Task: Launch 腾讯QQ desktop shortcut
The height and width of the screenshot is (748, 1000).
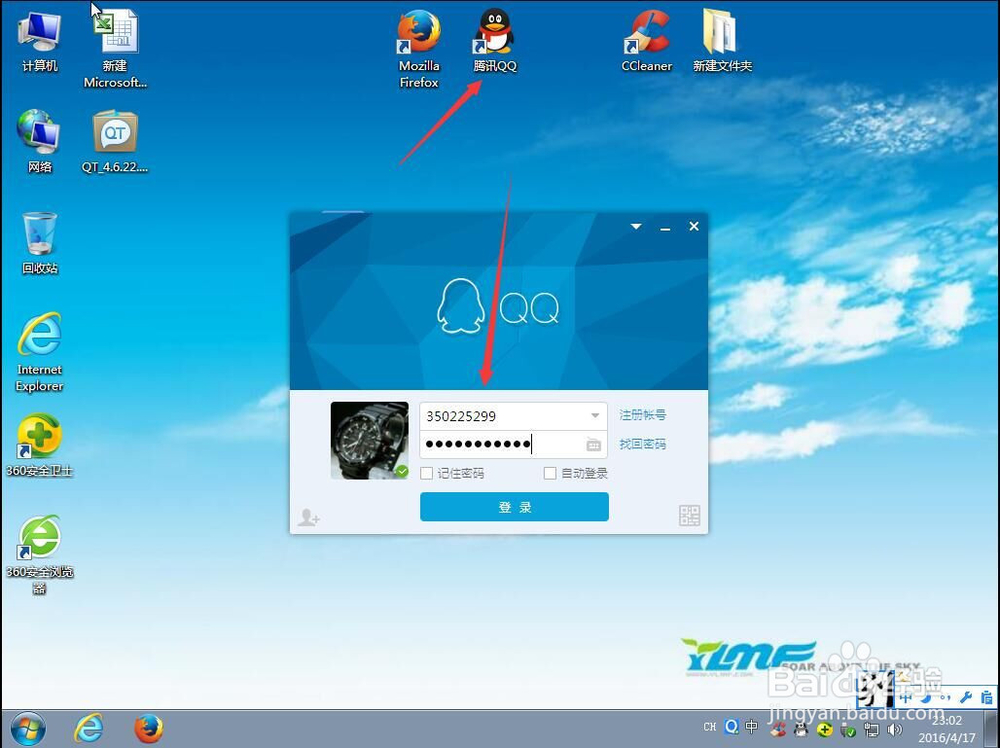Action: (495, 40)
